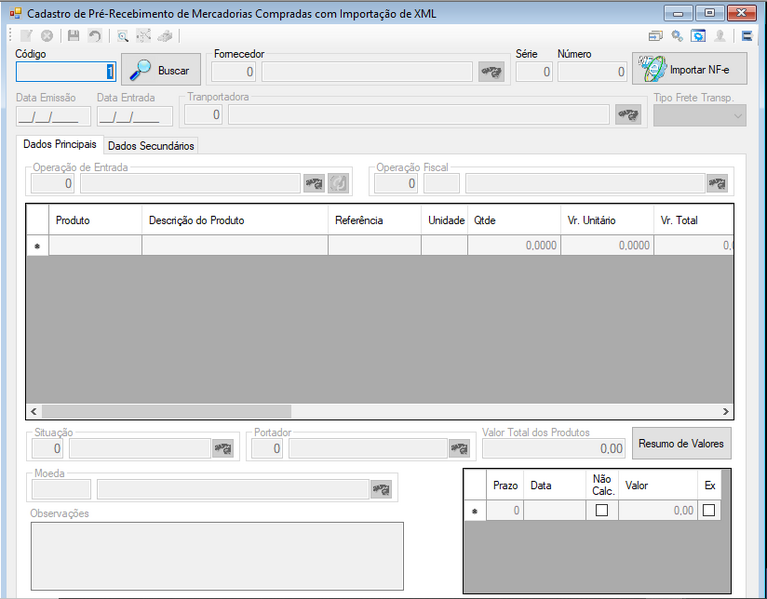
Task: Click the Buscar button
Action: click(x=161, y=70)
